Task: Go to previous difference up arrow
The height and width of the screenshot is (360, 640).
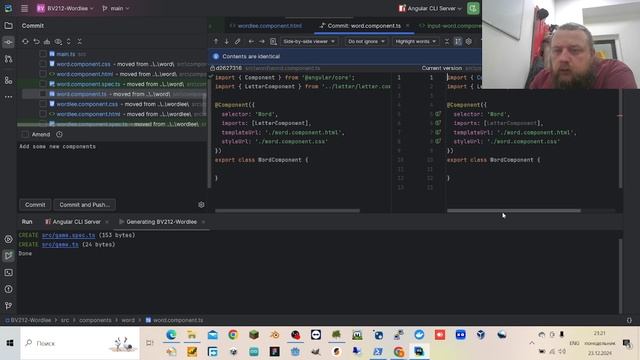Action: tap(216, 41)
